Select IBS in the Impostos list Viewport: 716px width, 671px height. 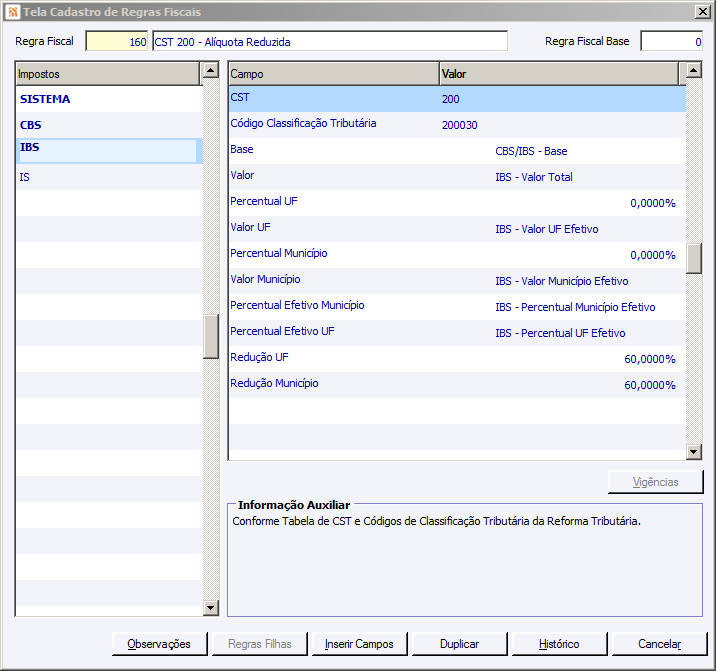point(109,151)
